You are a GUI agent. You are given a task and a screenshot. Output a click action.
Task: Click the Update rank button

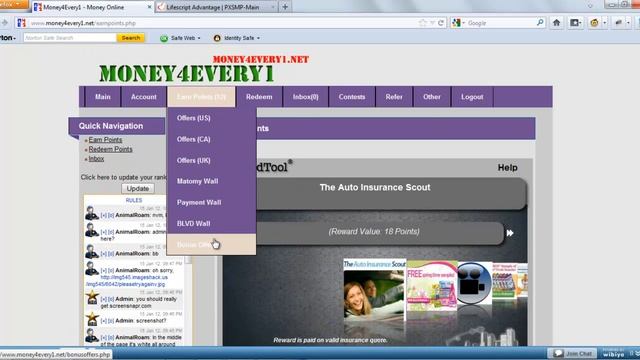[x=138, y=189]
